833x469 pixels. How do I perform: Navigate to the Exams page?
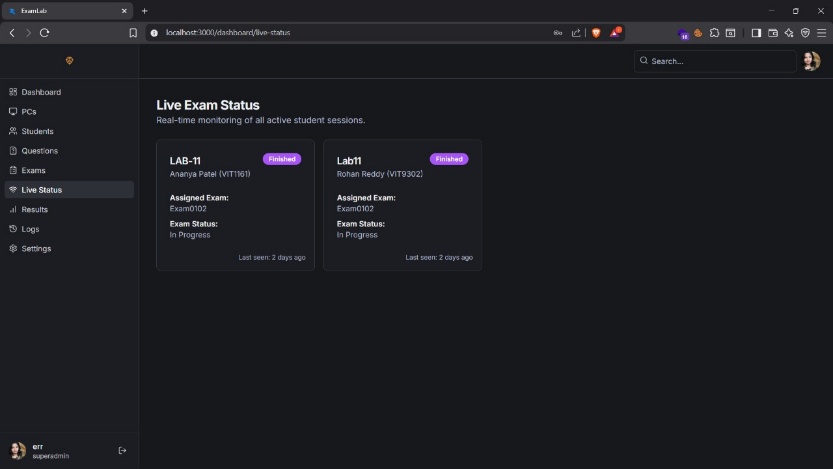coord(69,170)
